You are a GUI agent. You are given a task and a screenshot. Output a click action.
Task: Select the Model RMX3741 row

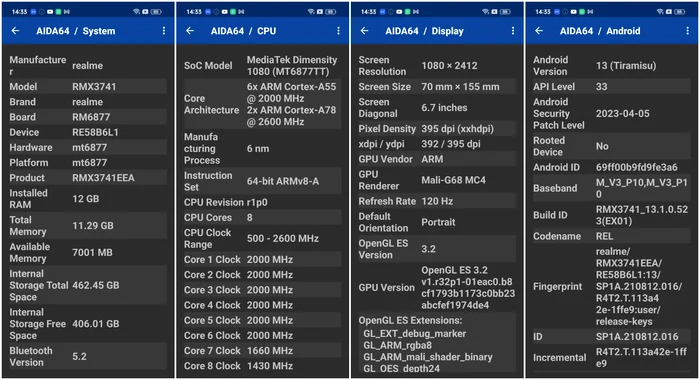coord(88,87)
